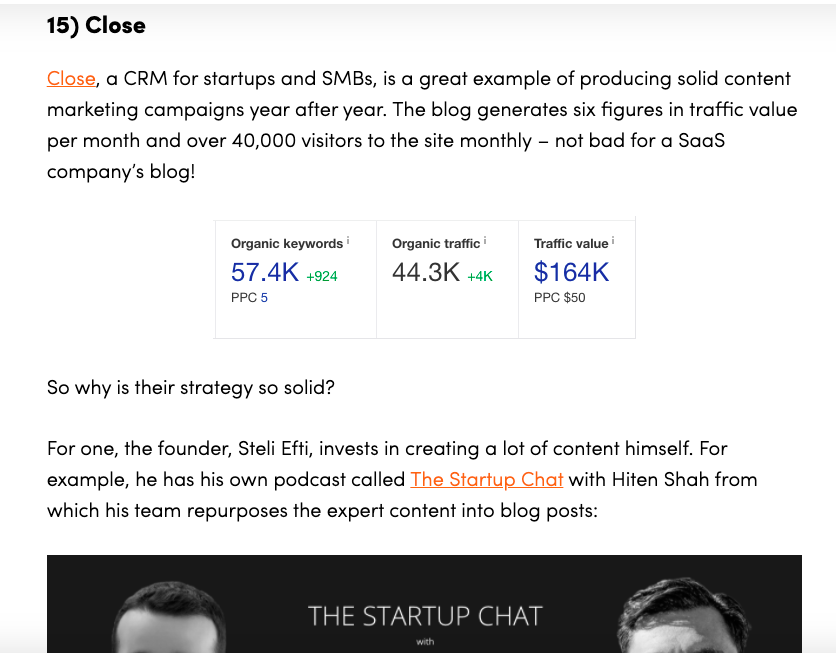Click the Traffic value label

click(570, 244)
